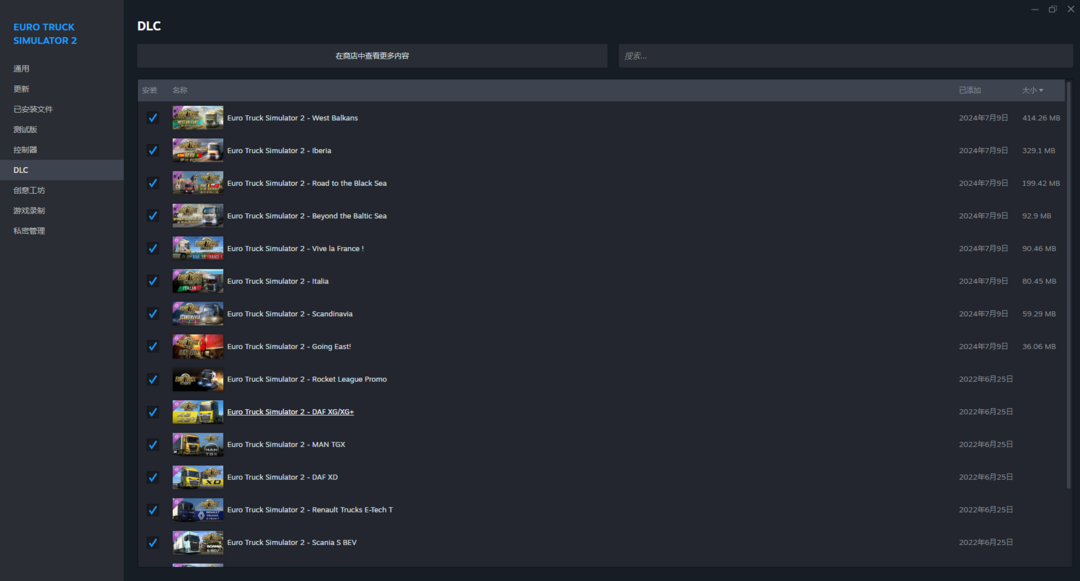Disable the Italia DLC checkbox
Viewport: 1080px width, 581px height.
153,281
